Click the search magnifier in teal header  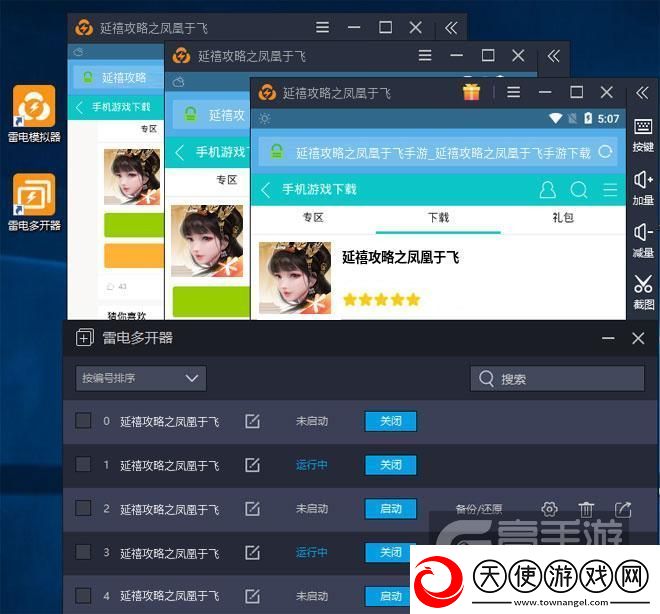578,190
